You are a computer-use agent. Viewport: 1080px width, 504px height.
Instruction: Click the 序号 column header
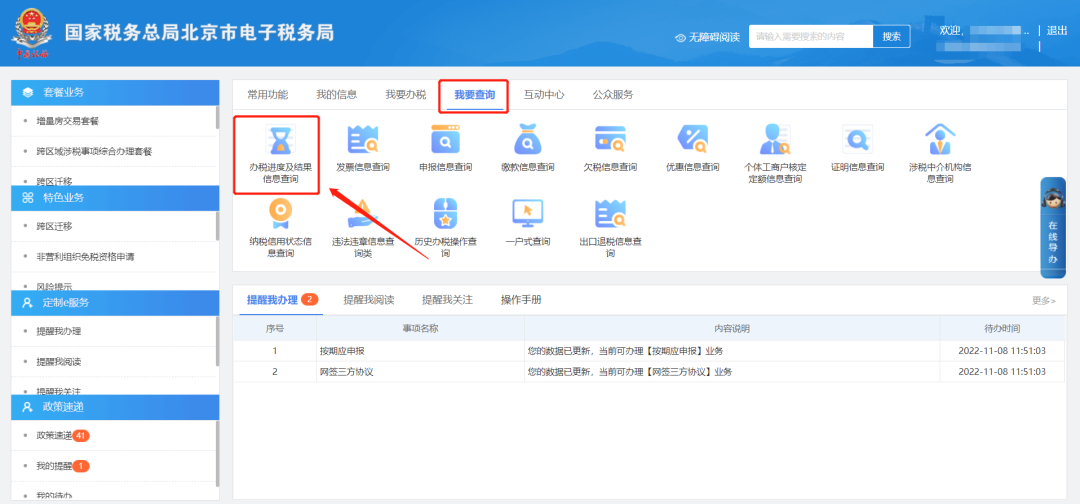coord(275,328)
